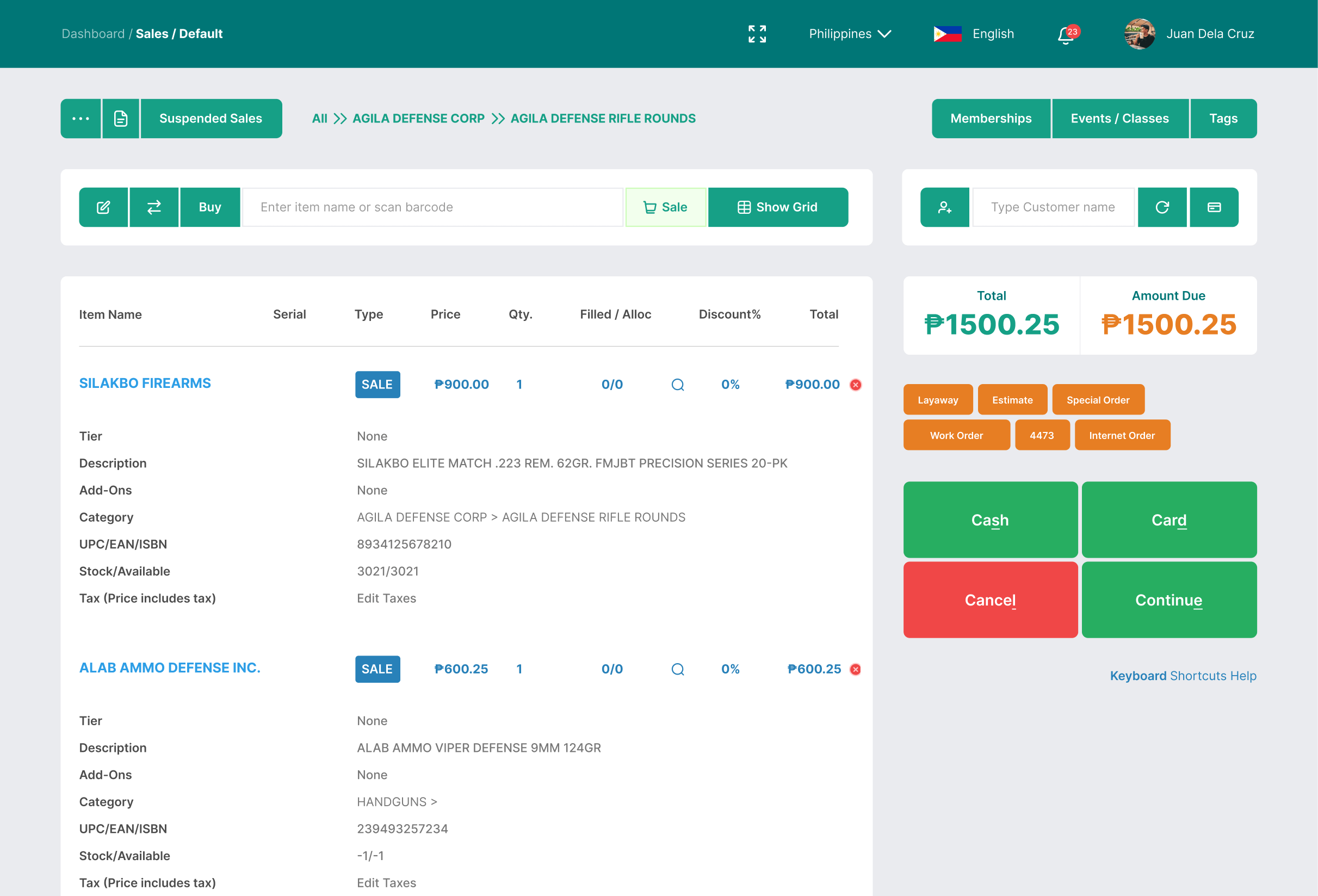Change language from English
The image size is (1318, 896).
click(993, 34)
